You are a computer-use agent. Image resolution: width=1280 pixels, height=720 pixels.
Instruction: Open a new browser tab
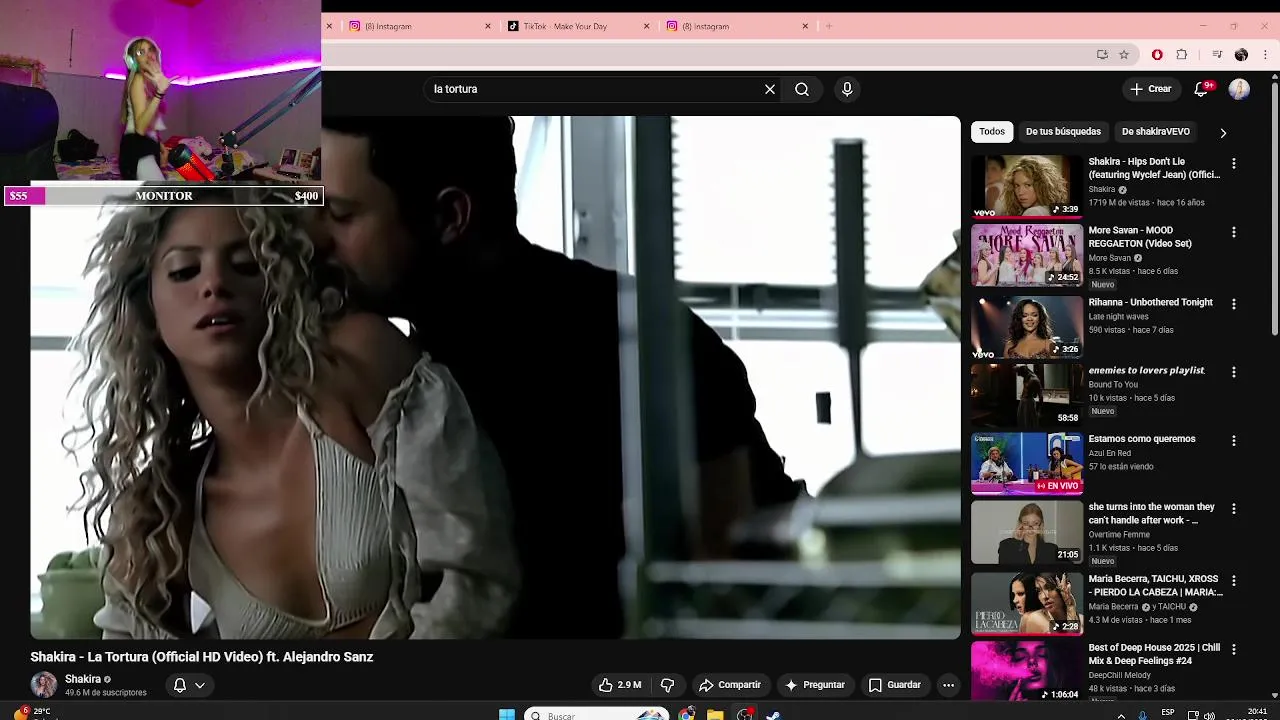828,26
